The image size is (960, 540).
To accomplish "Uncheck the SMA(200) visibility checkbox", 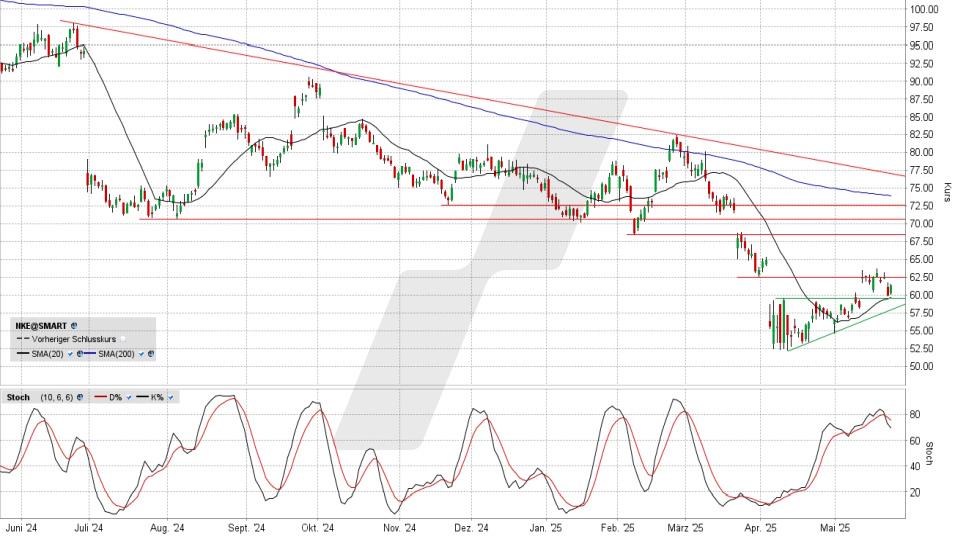I will pos(141,354).
